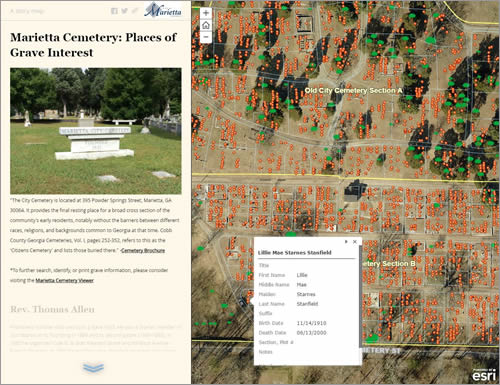Image resolution: width=500 pixels, height=385 pixels.
Task: Click the Notes field label in popup
Action: click(265, 352)
